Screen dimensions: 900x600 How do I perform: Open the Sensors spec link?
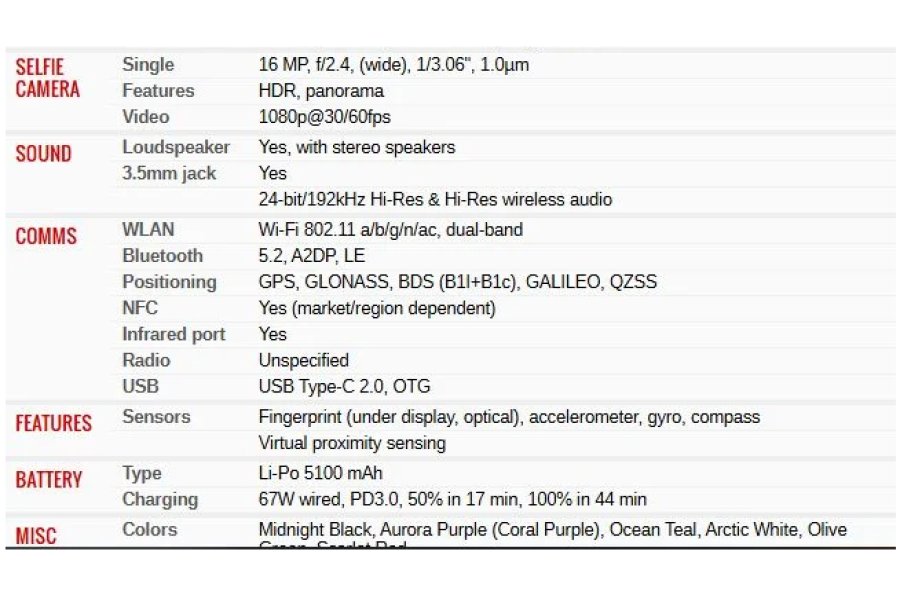point(156,417)
